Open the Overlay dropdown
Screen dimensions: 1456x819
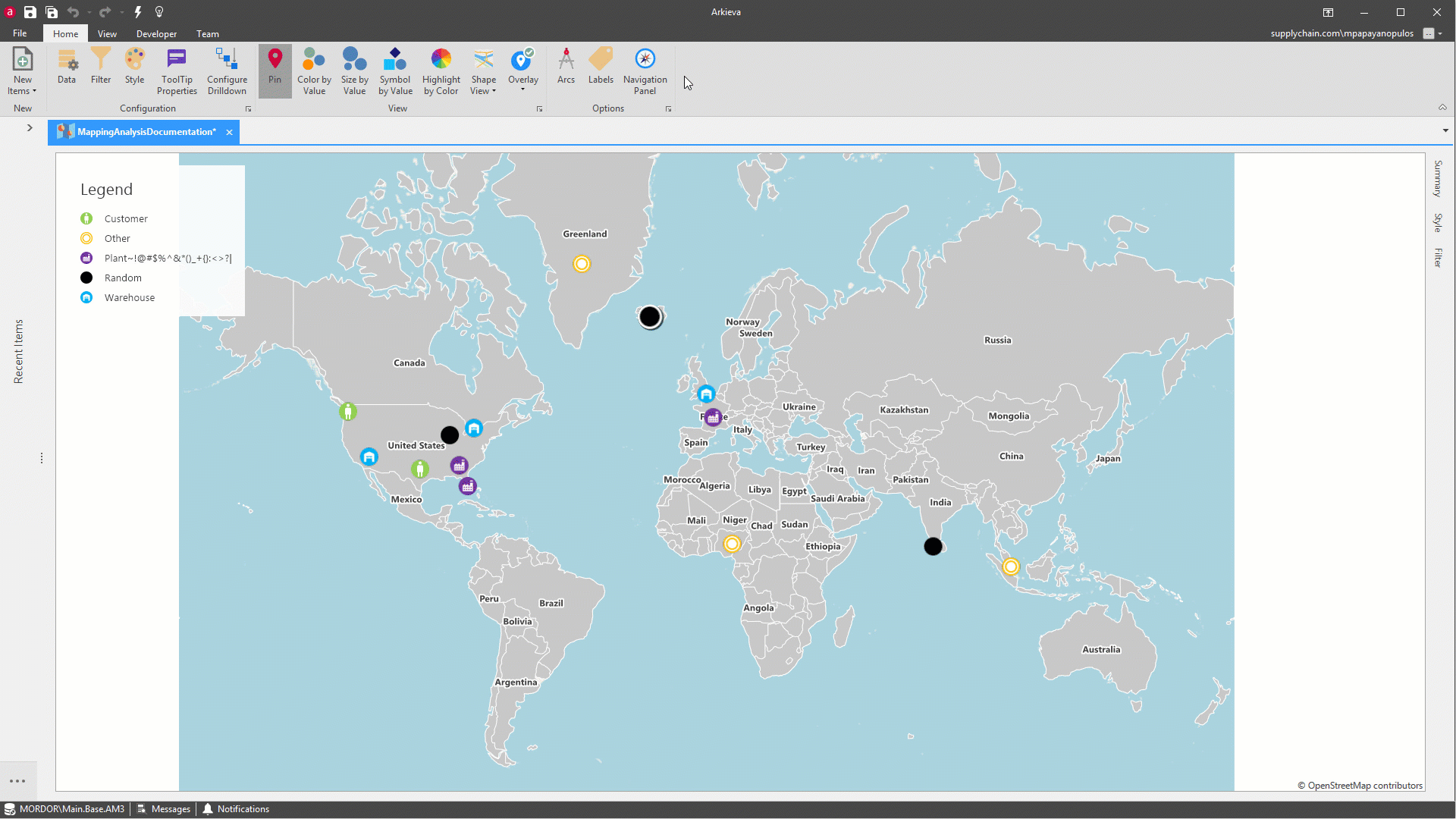pos(522,71)
